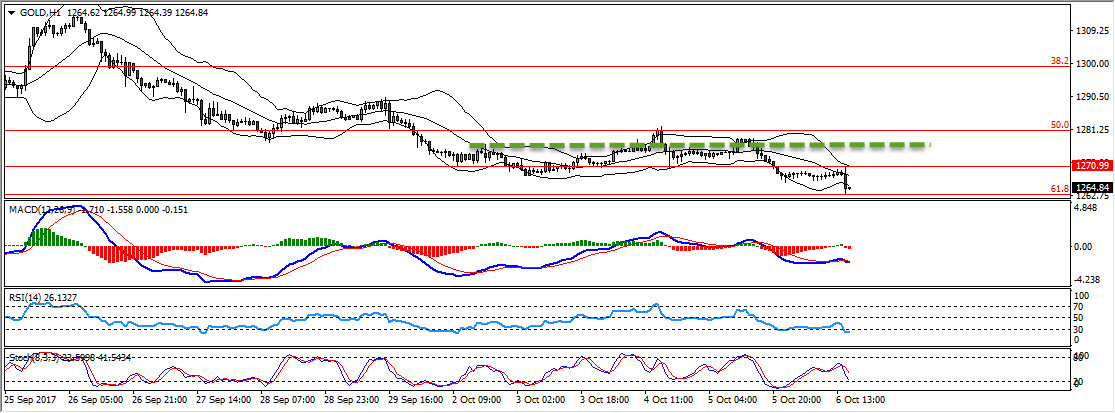The width and height of the screenshot is (1115, 413).
Task: Select the green dashed resistance line
Action: pos(700,146)
